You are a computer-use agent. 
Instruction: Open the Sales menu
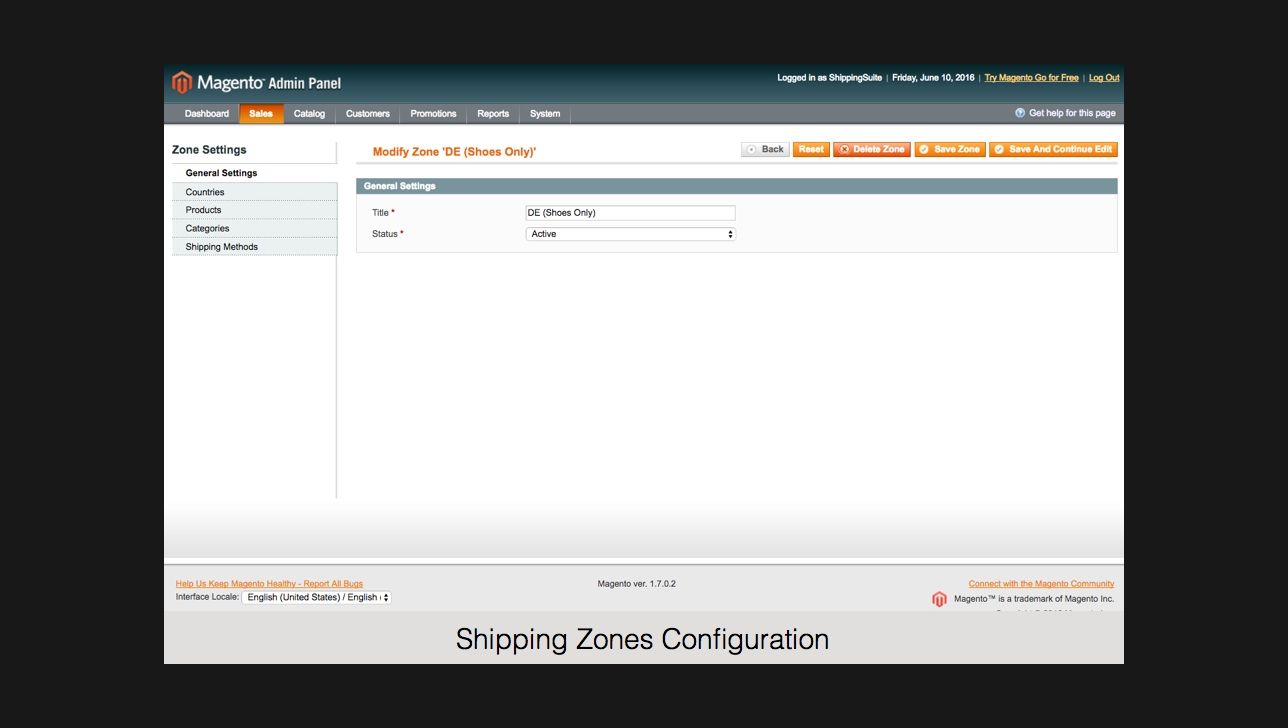coord(261,114)
